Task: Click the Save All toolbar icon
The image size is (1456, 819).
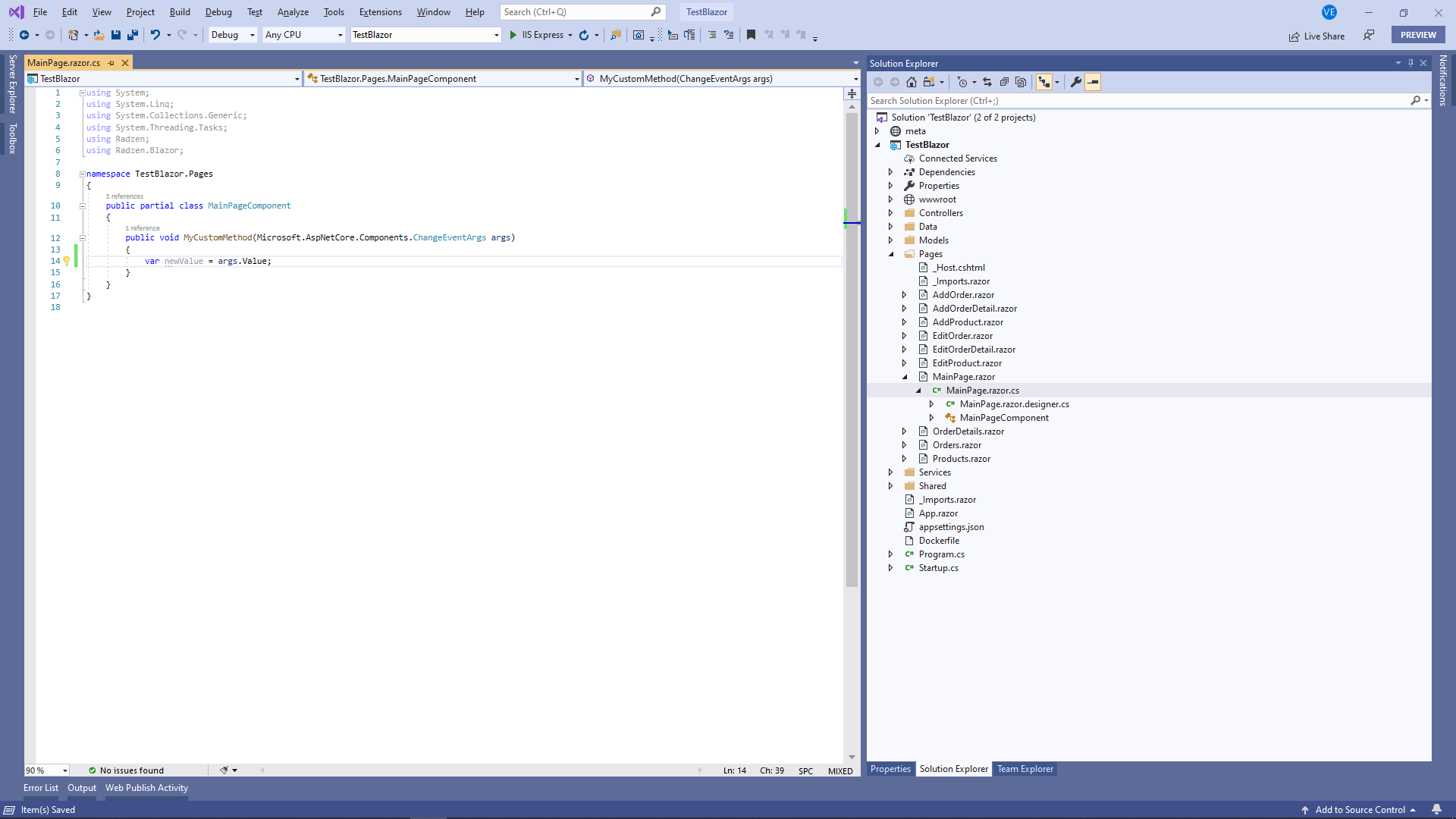Action: [133, 35]
